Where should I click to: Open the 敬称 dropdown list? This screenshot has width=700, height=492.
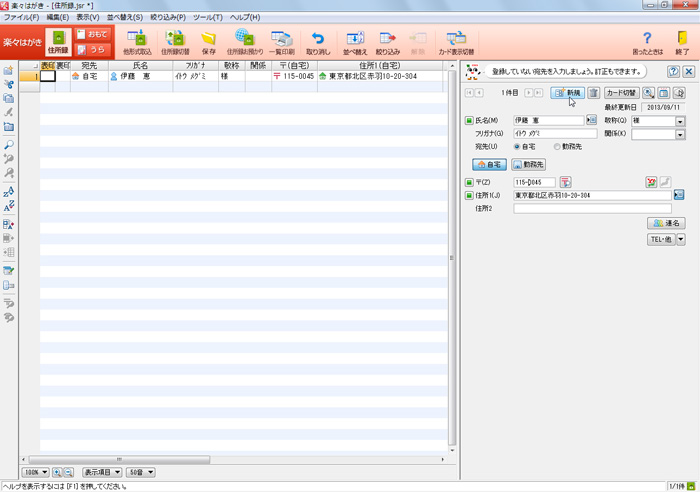point(680,121)
